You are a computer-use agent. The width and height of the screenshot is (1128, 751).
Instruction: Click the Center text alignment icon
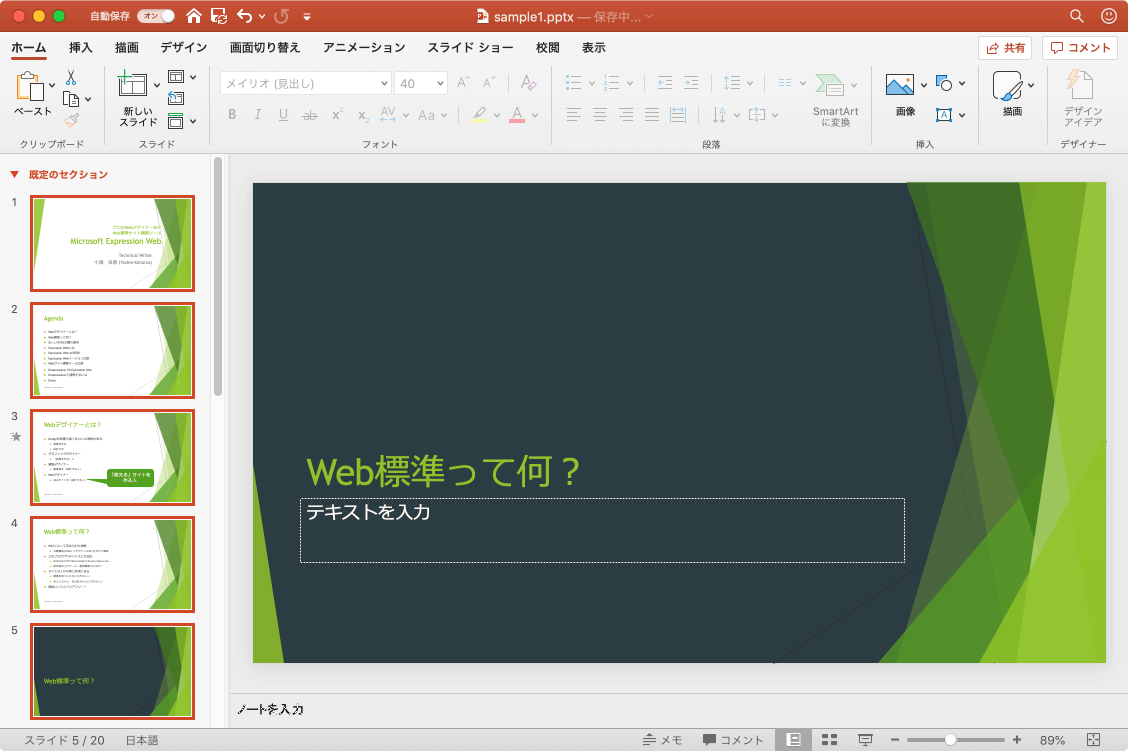click(599, 114)
